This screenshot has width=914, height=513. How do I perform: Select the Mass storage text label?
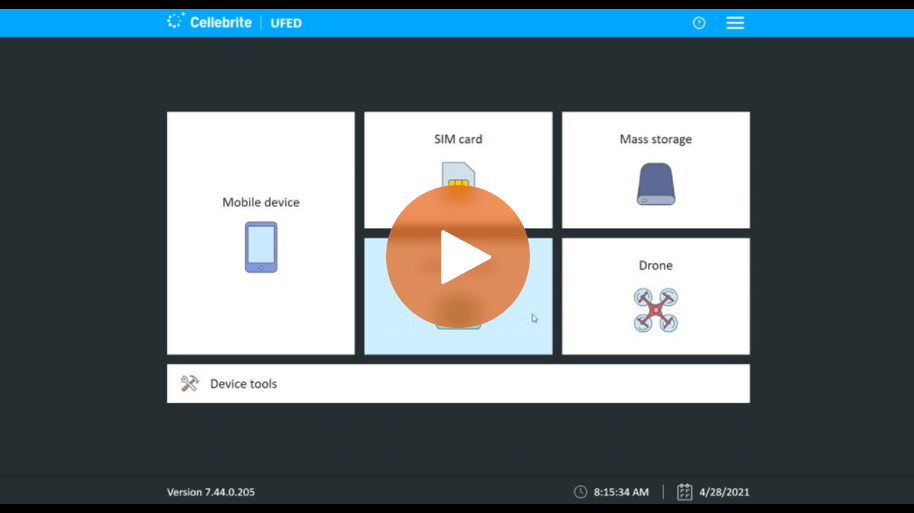click(655, 139)
